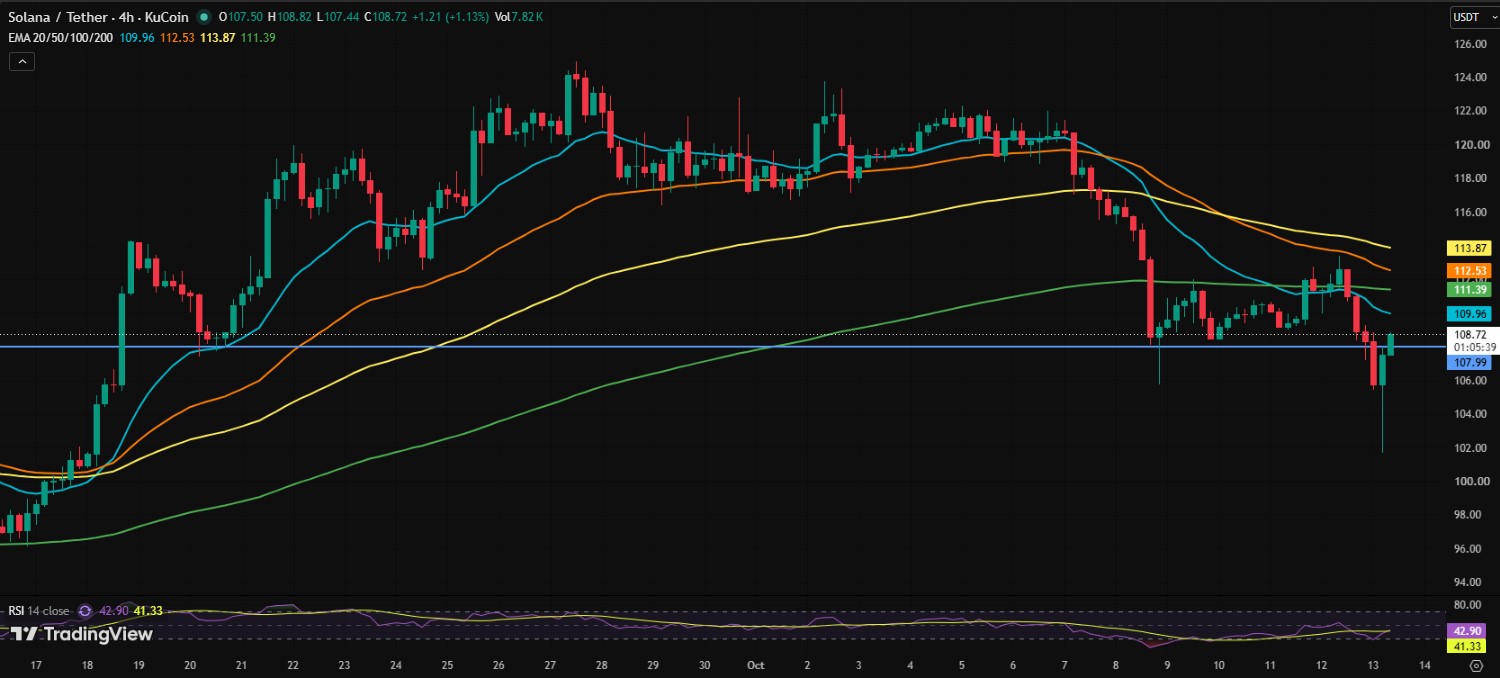Click the yellow 41.33 RSI axis label
Image resolution: width=1500 pixels, height=678 pixels.
click(1468, 647)
